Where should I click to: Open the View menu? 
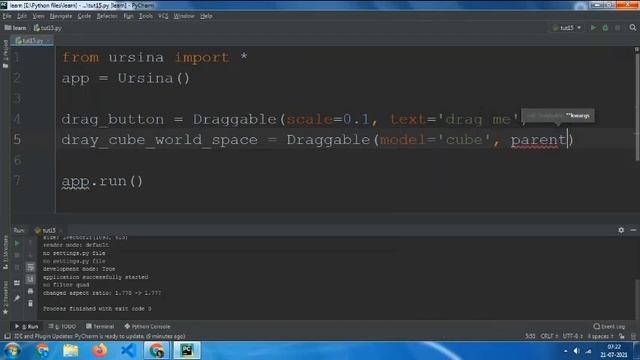[x=38, y=16]
